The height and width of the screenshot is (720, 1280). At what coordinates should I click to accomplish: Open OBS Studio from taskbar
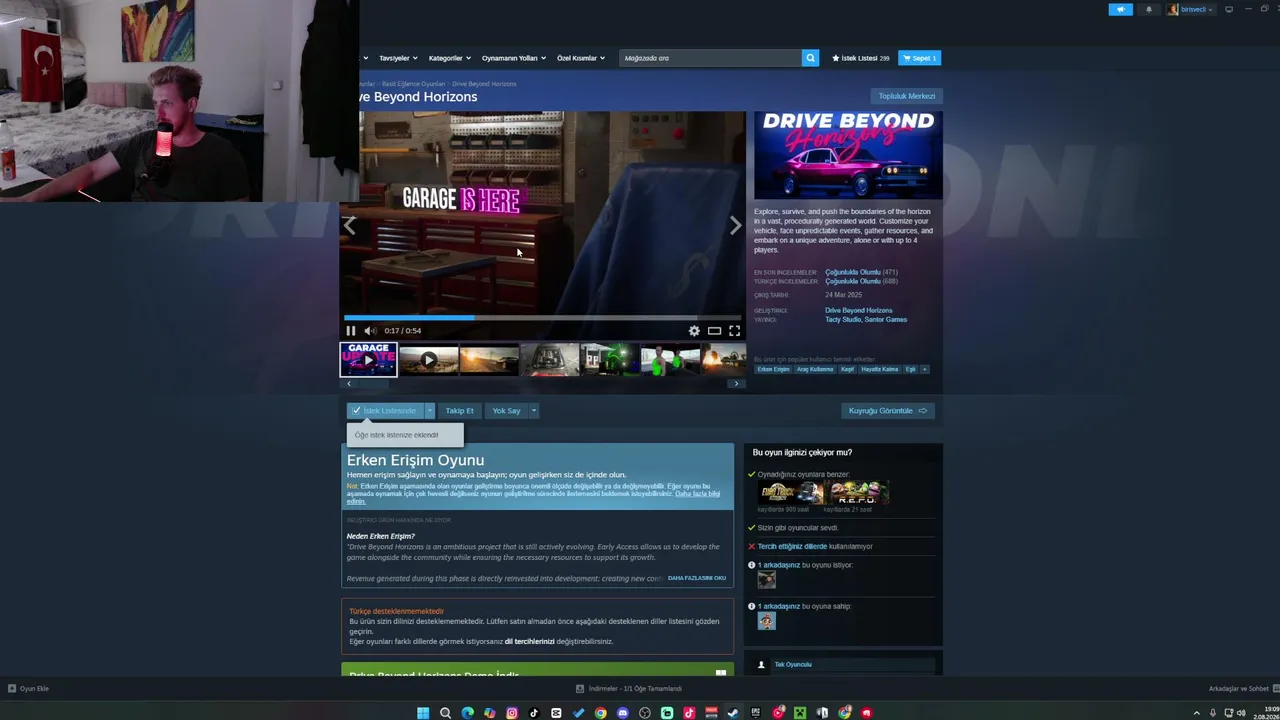645,713
